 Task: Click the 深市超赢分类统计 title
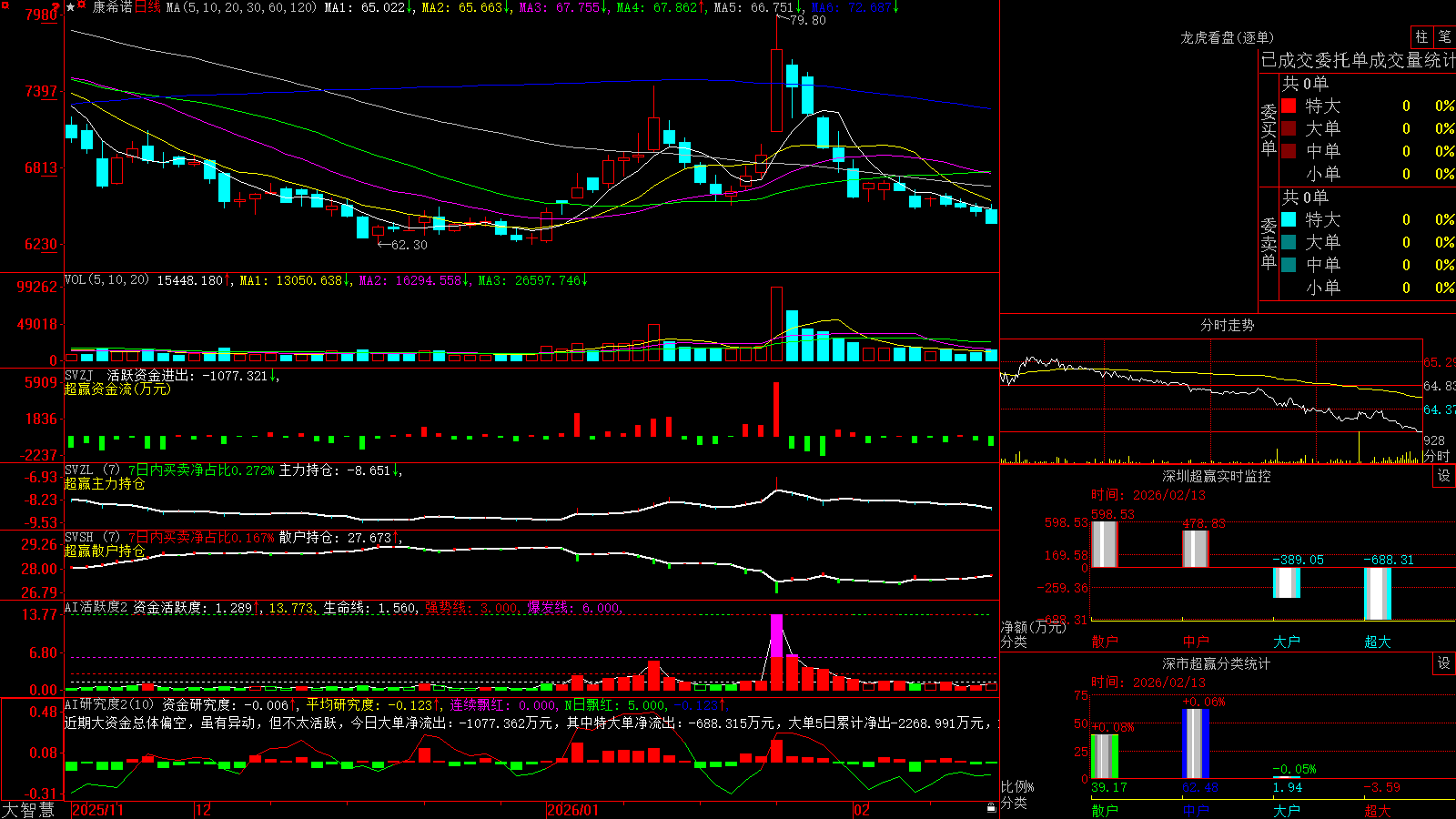tap(1216, 663)
